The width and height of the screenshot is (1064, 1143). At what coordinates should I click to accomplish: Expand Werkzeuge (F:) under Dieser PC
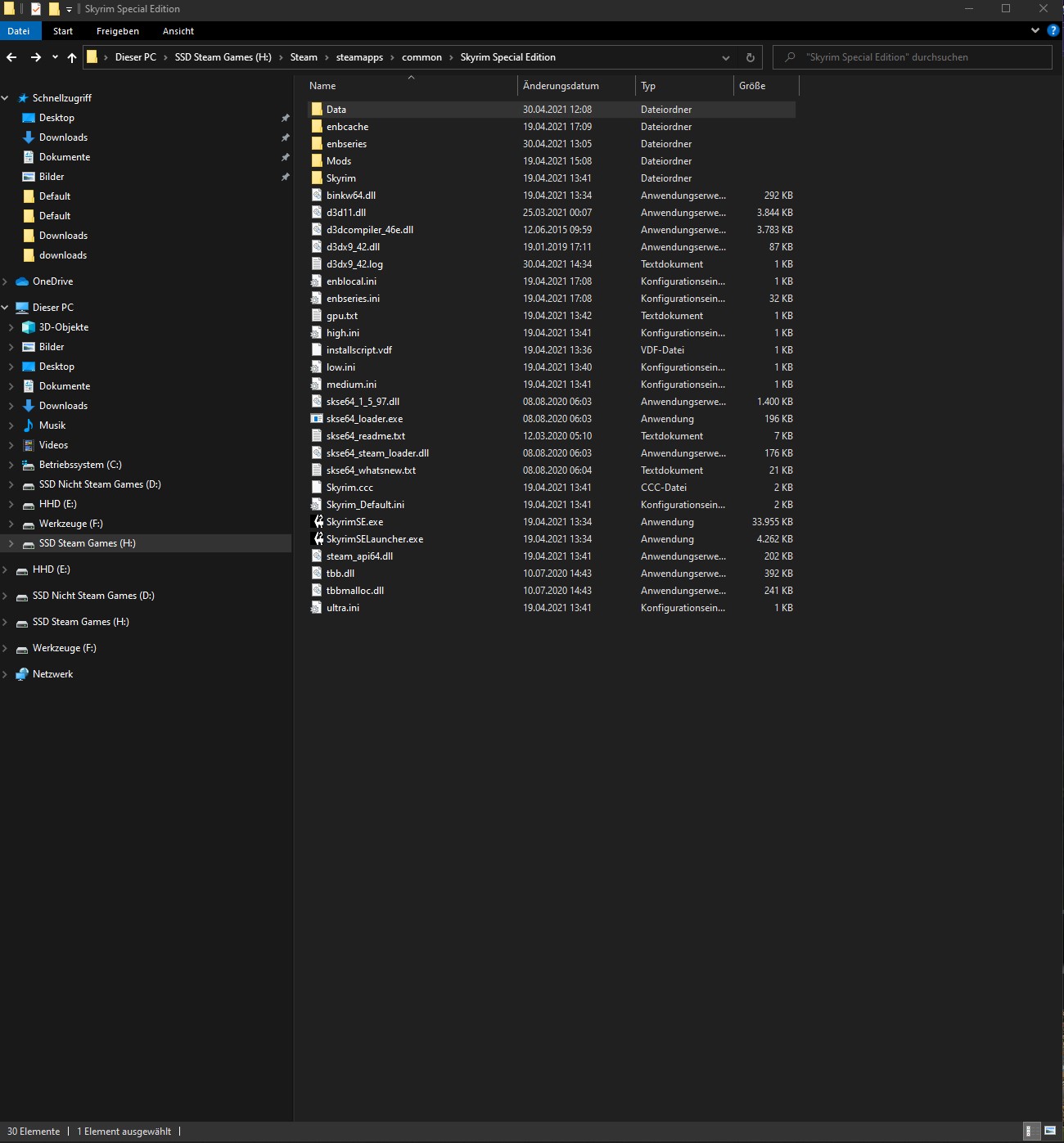(11, 524)
